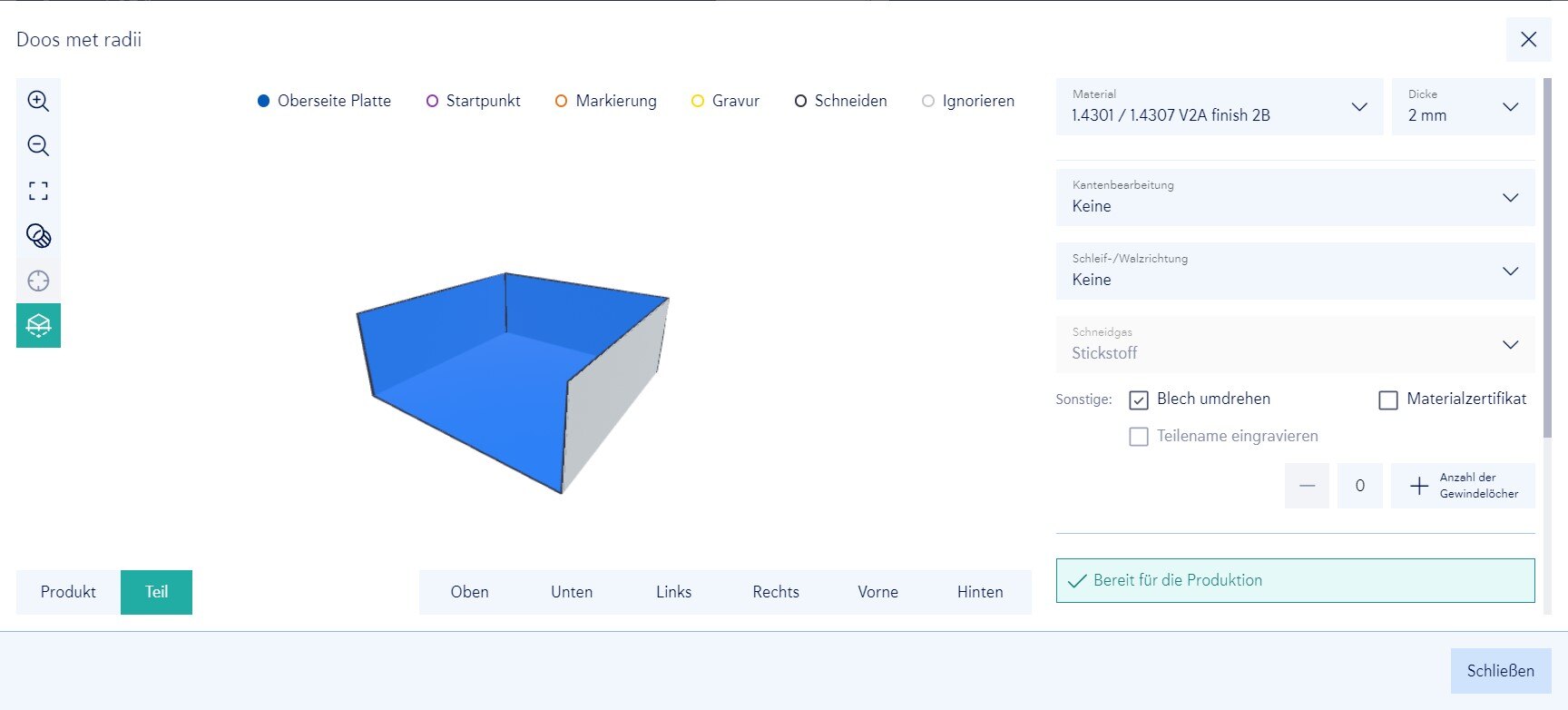Tick the Teilename eingravieren checkbox
This screenshot has height=710, width=1568.
coord(1139,437)
